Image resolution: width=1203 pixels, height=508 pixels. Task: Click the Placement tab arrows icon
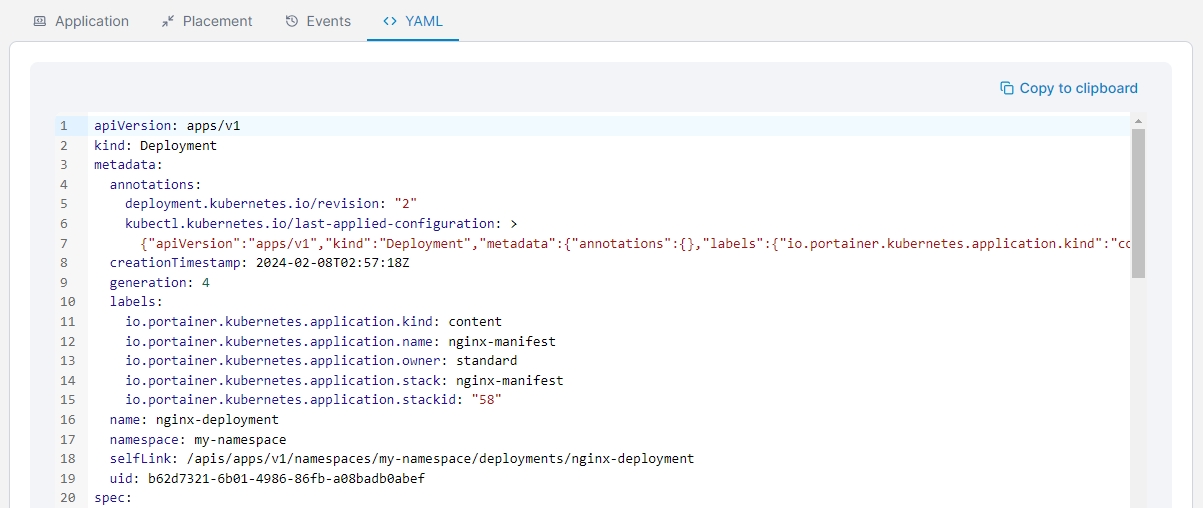[168, 21]
